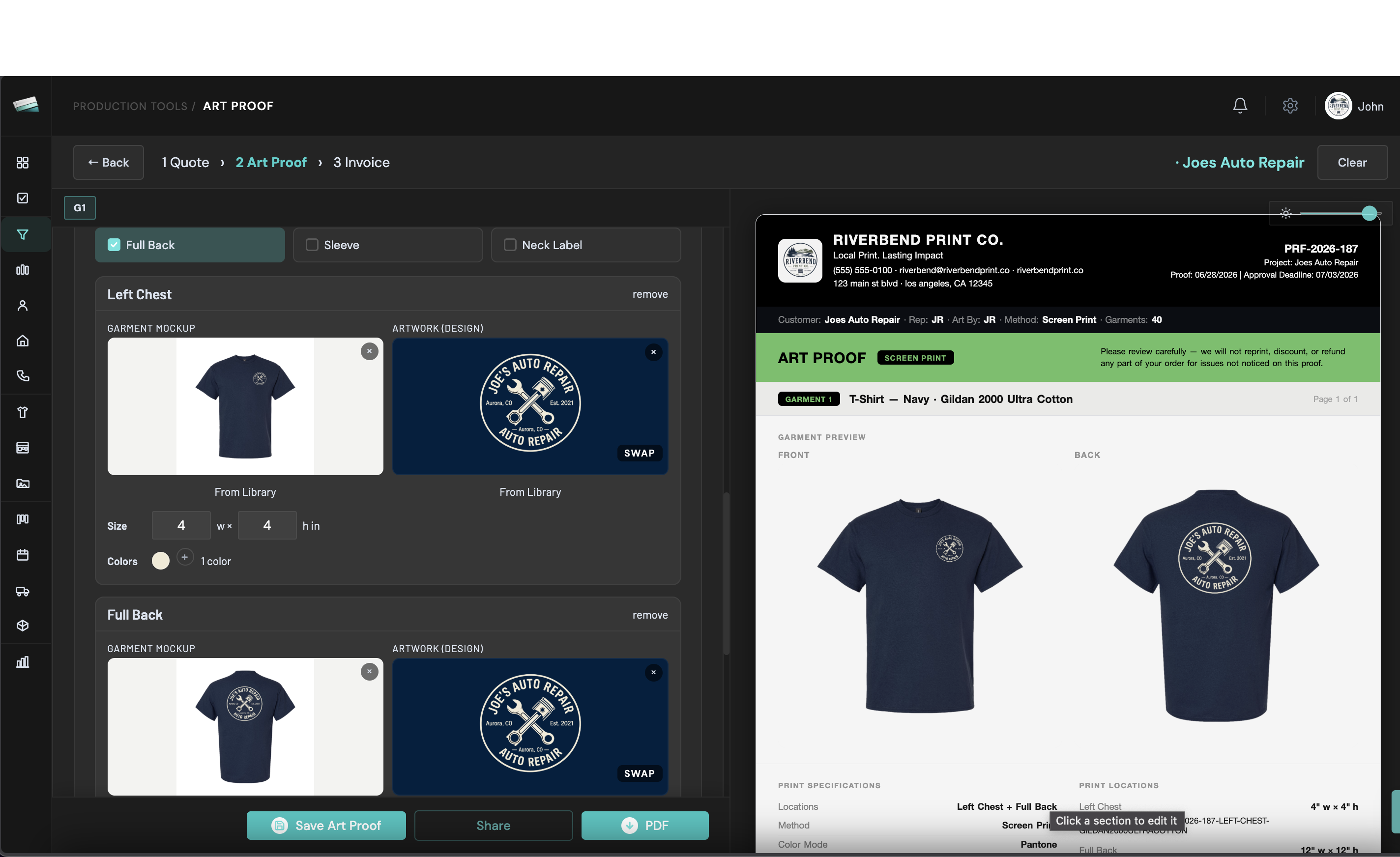Go to step 1 Quote
1400x857 pixels.
point(185,163)
